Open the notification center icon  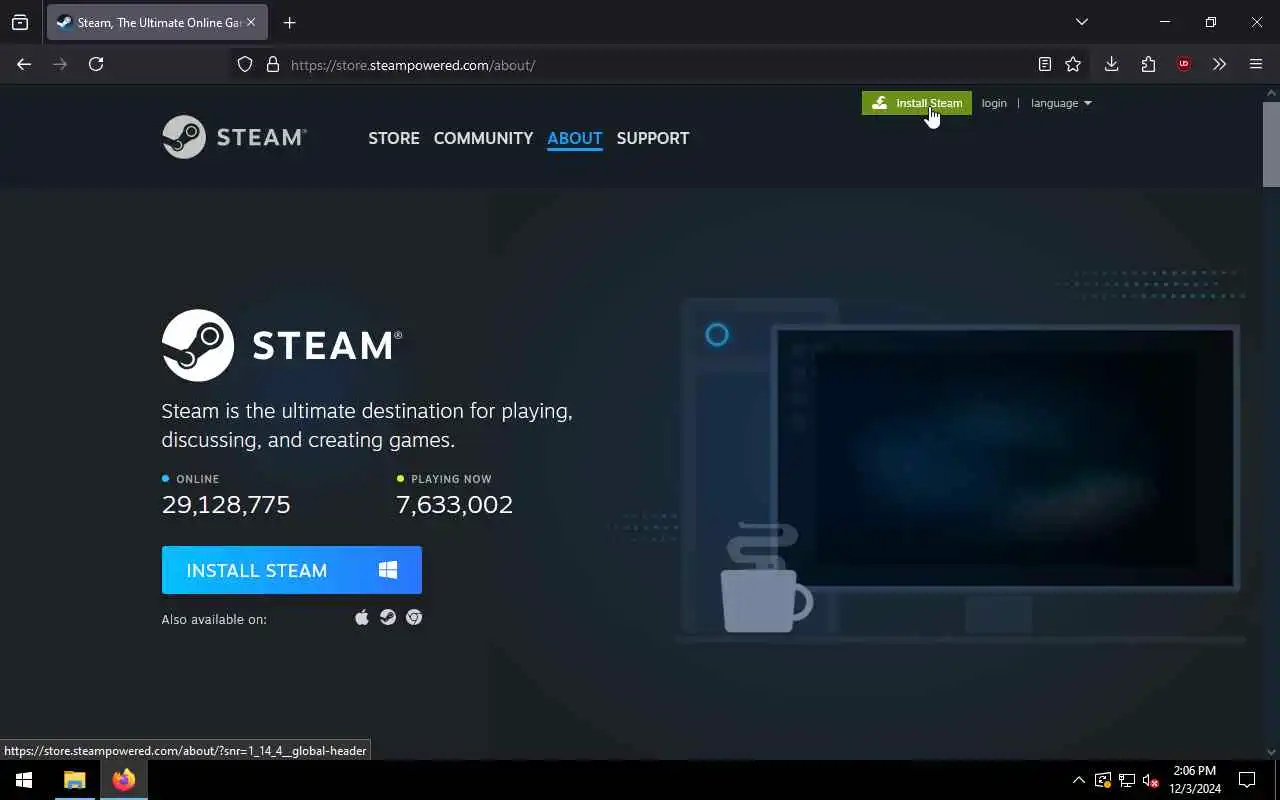click(1247, 780)
